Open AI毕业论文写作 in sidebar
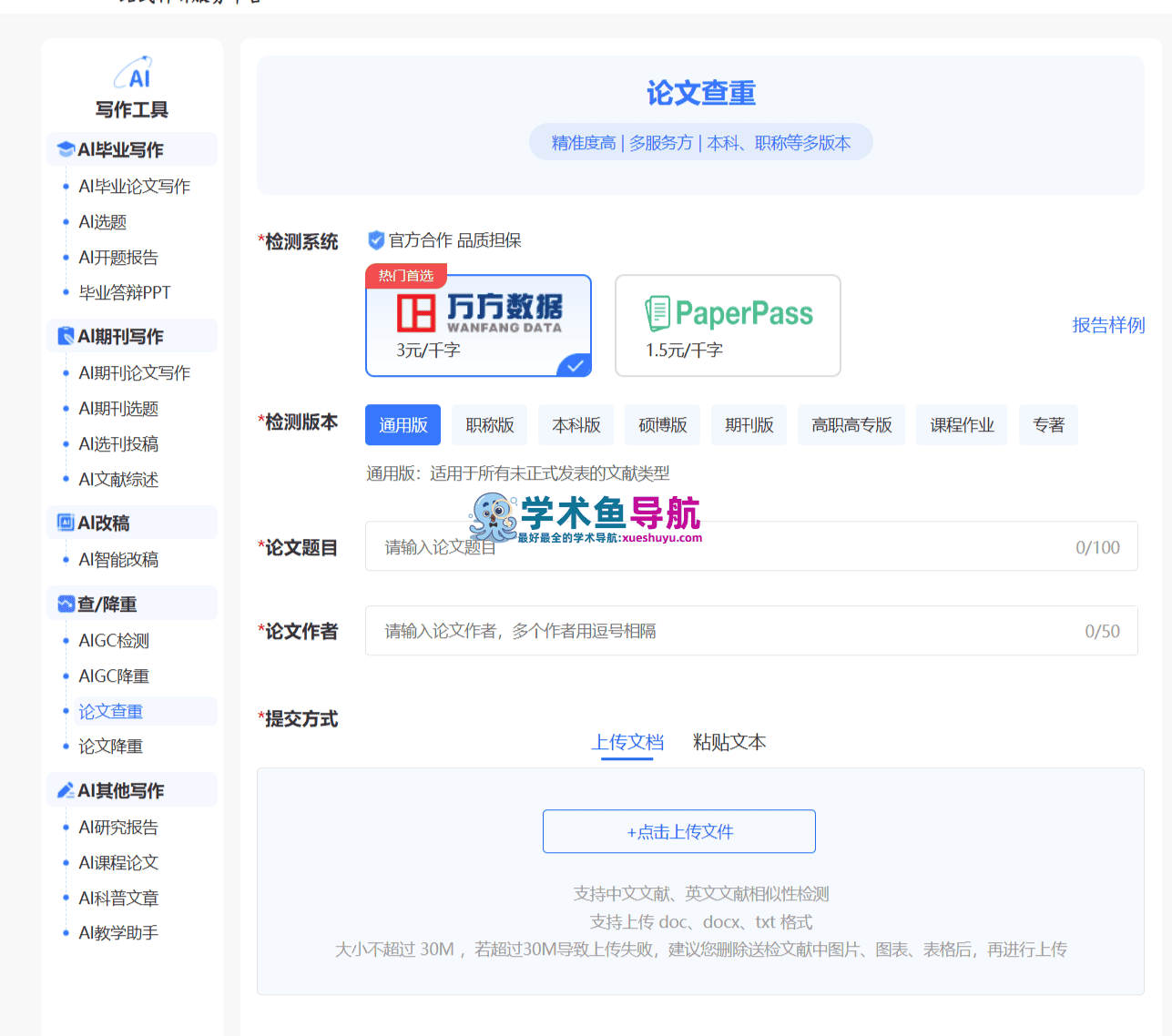 coord(135,186)
